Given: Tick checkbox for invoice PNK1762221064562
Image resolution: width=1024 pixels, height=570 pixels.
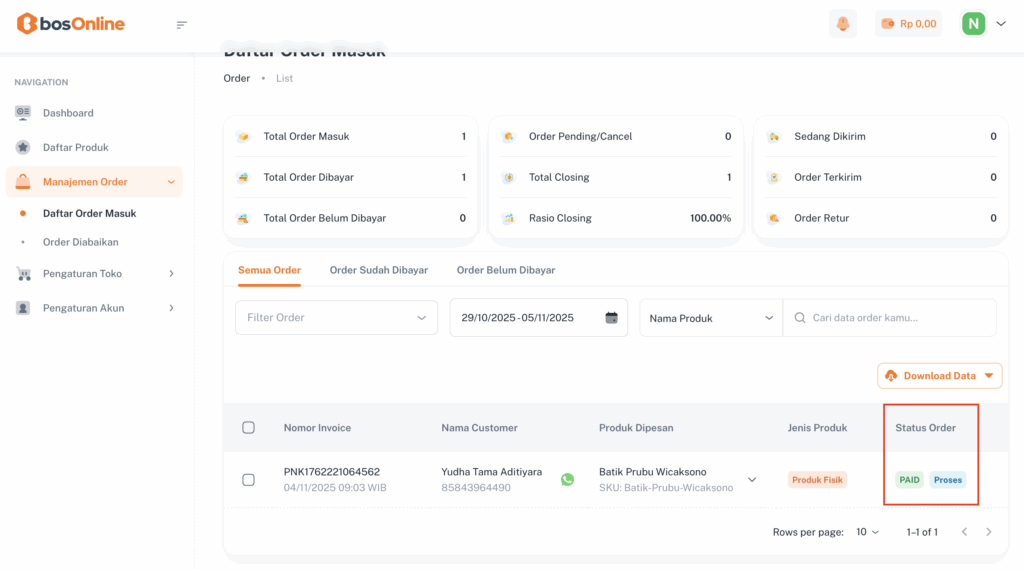Looking at the screenshot, I should pyautogui.click(x=249, y=480).
